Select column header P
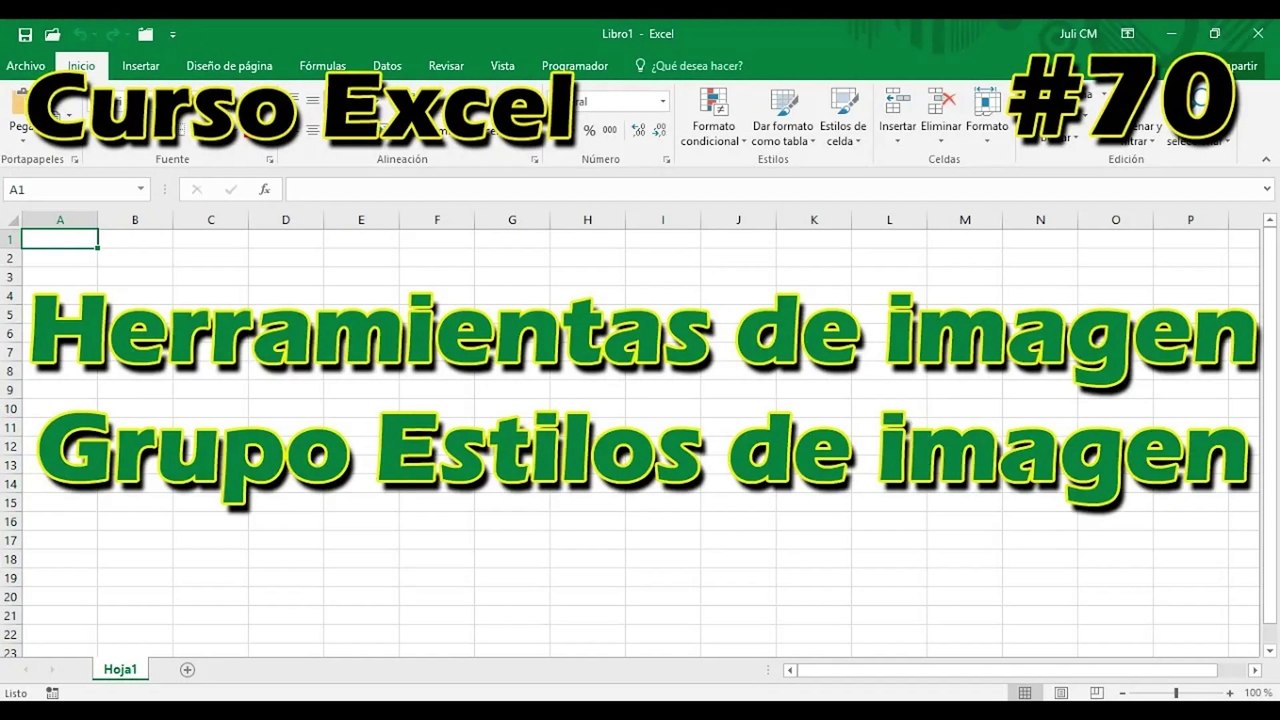The width and height of the screenshot is (1280, 720). (x=1191, y=220)
